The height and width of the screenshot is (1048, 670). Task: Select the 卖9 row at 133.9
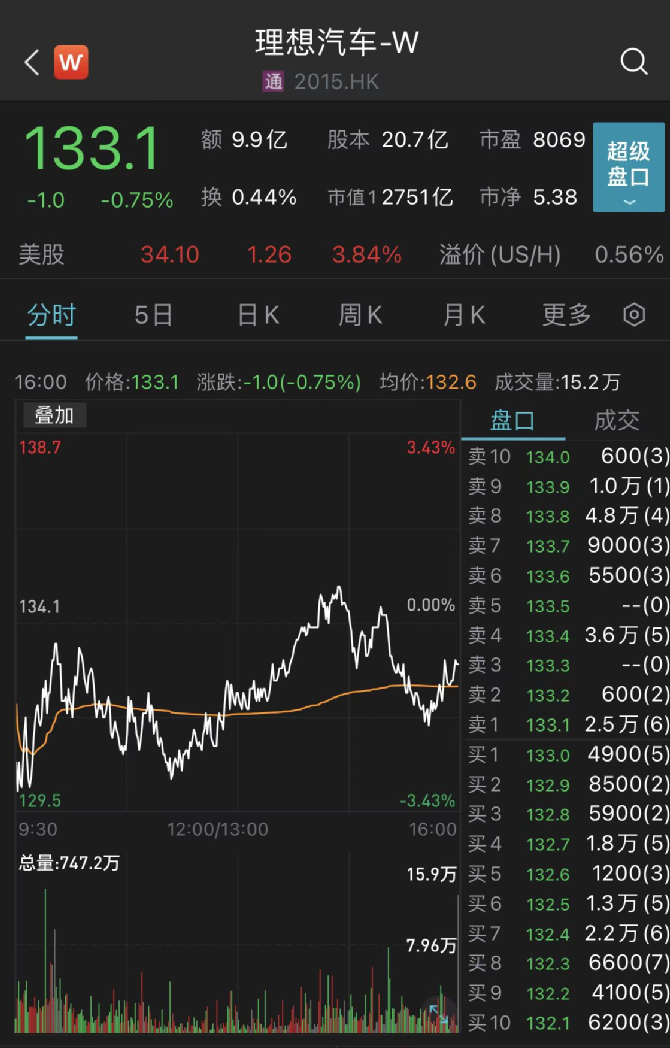566,486
